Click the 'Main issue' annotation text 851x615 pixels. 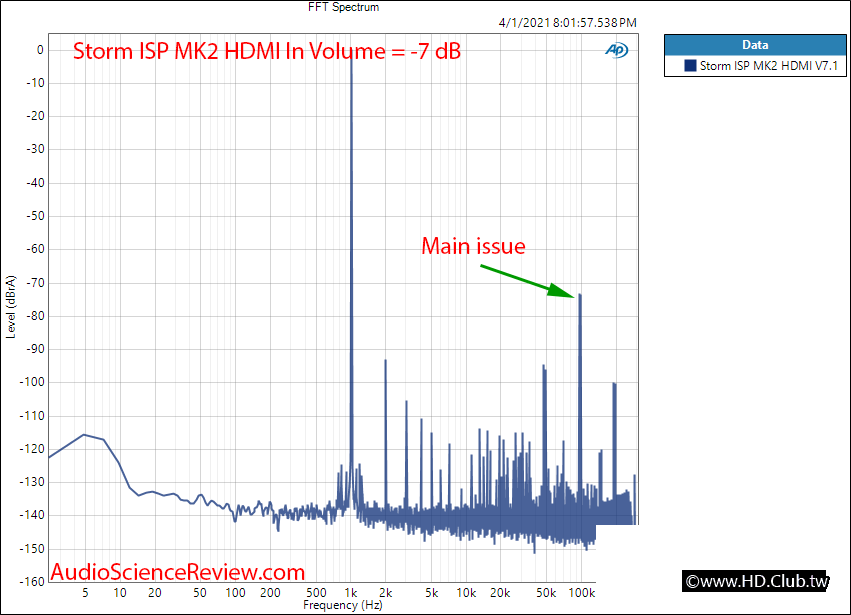pyautogui.click(x=473, y=246)
